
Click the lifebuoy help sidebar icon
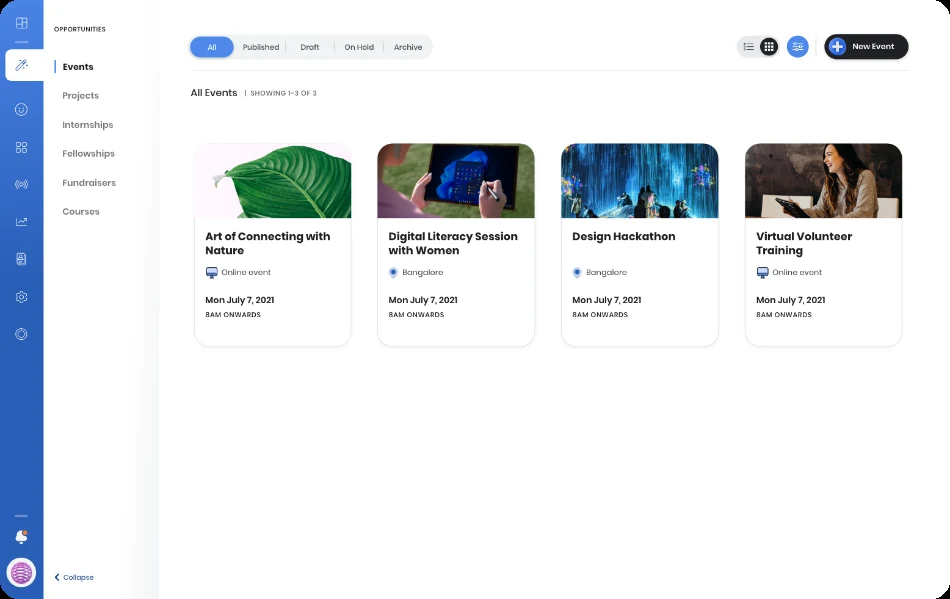21,334
